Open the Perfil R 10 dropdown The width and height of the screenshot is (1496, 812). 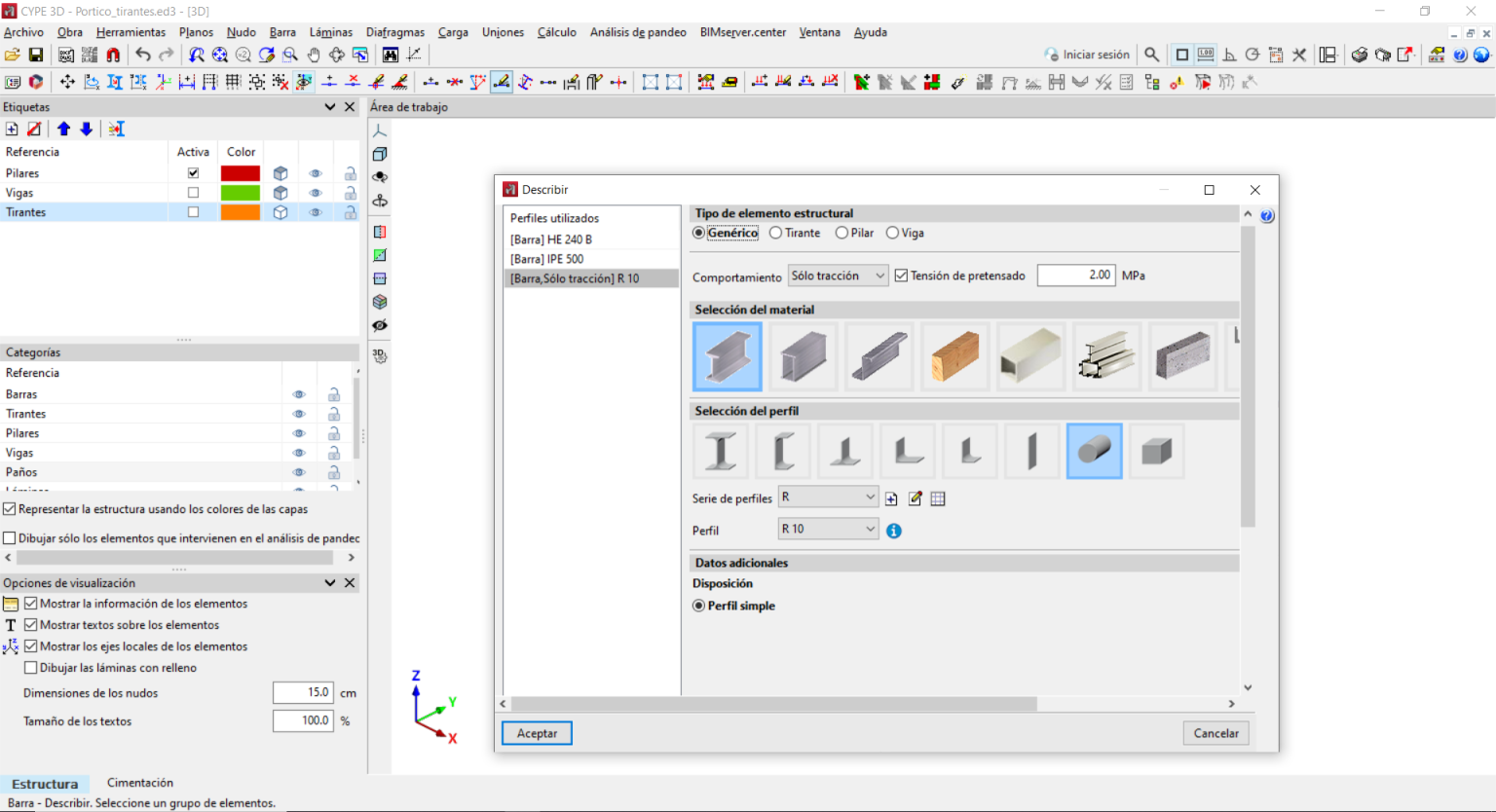[829, 529]
